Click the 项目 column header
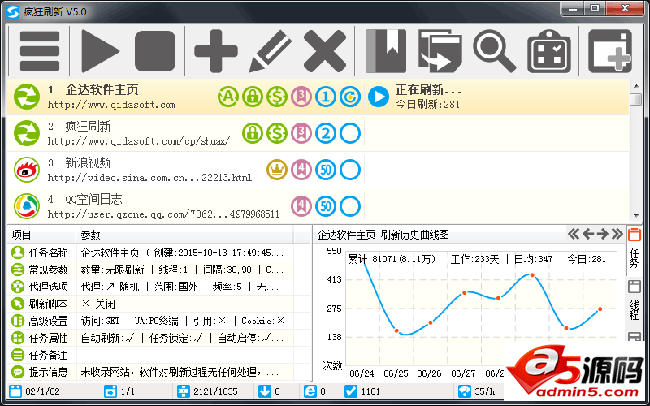The width and height of the screenshot is (650, 406). pyautogui.click(x=42, y=236)
